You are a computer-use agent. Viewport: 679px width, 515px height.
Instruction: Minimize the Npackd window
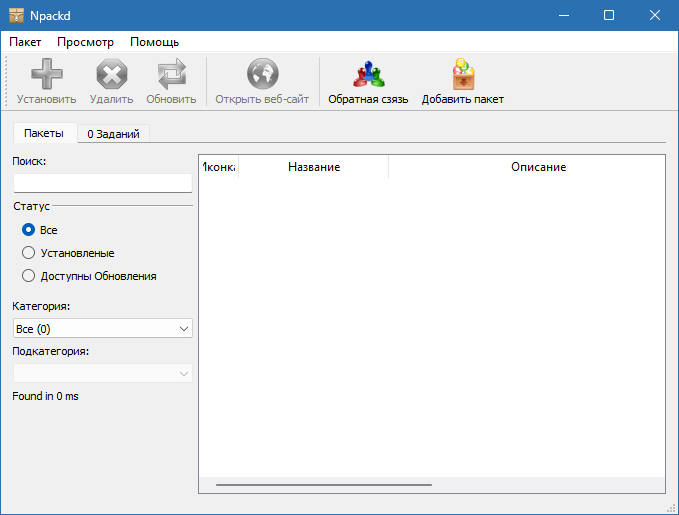coord(564,16)
